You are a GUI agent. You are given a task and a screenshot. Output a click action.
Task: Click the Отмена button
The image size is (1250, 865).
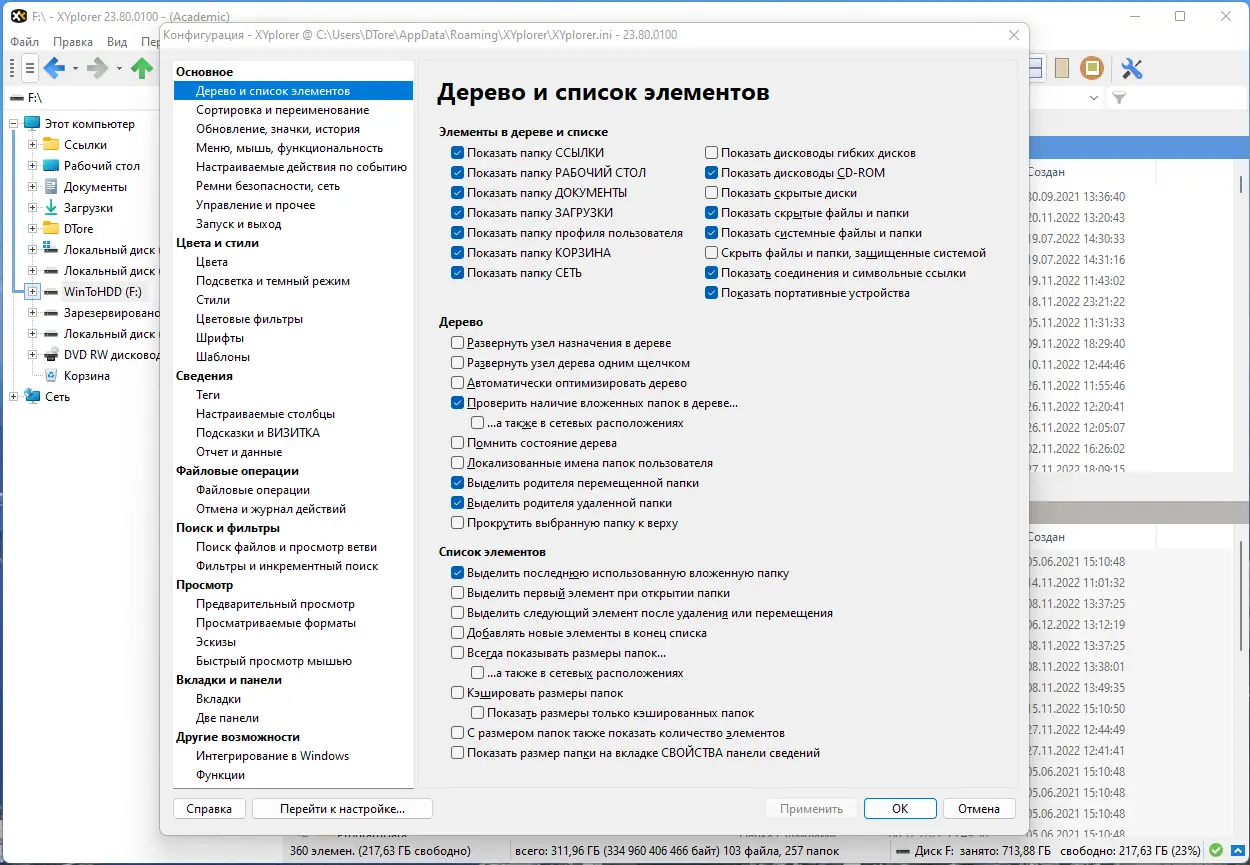tap(979, 809)
